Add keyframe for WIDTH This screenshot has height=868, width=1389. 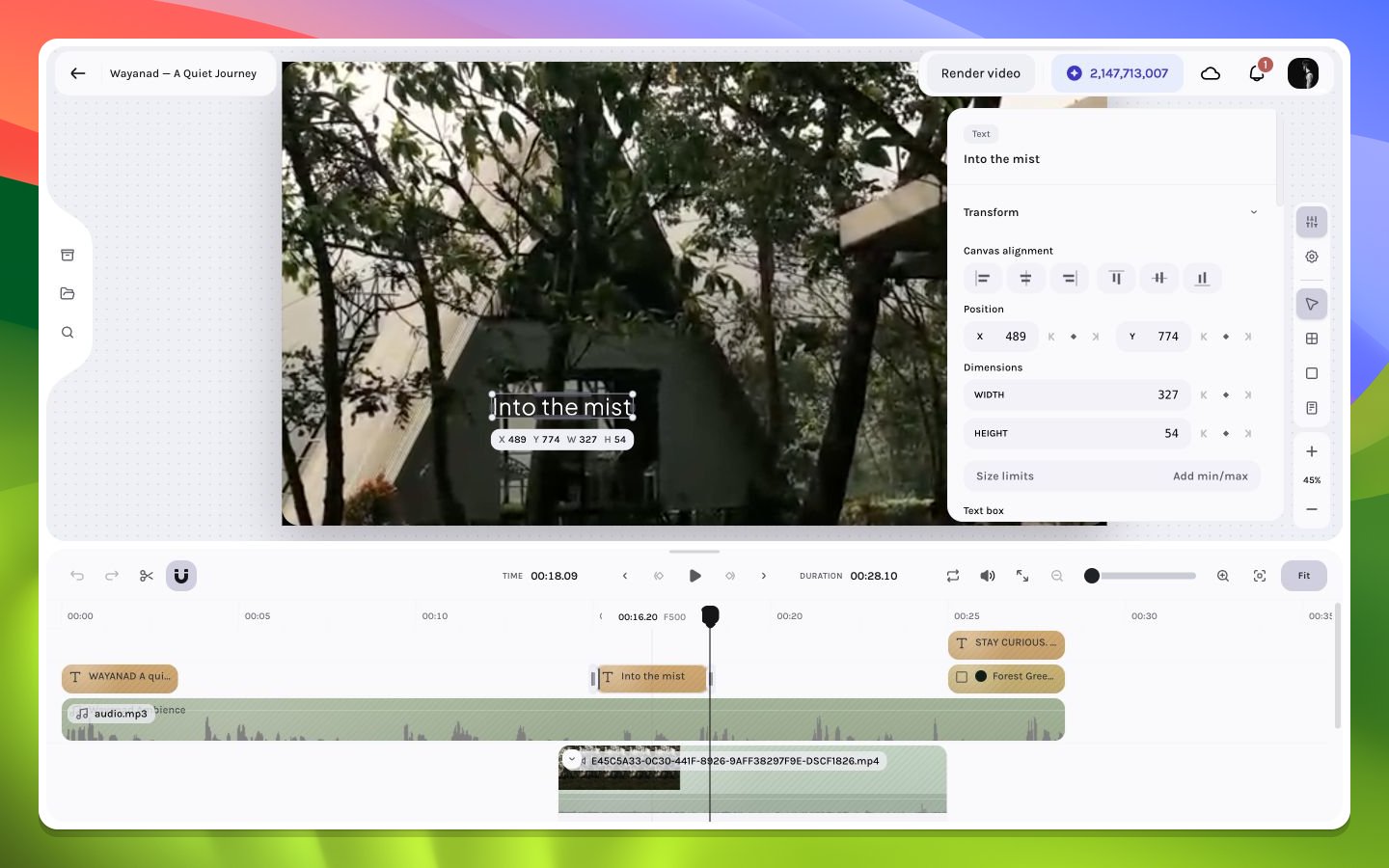click(x=1226, y=394)
